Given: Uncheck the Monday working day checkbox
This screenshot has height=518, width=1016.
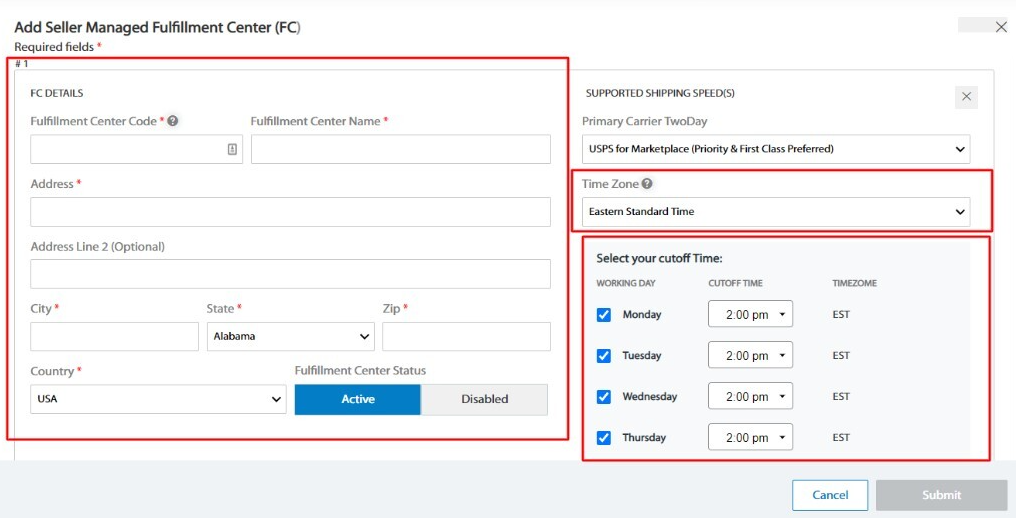Looking at the screenshot, I should [x=604, y=314].
